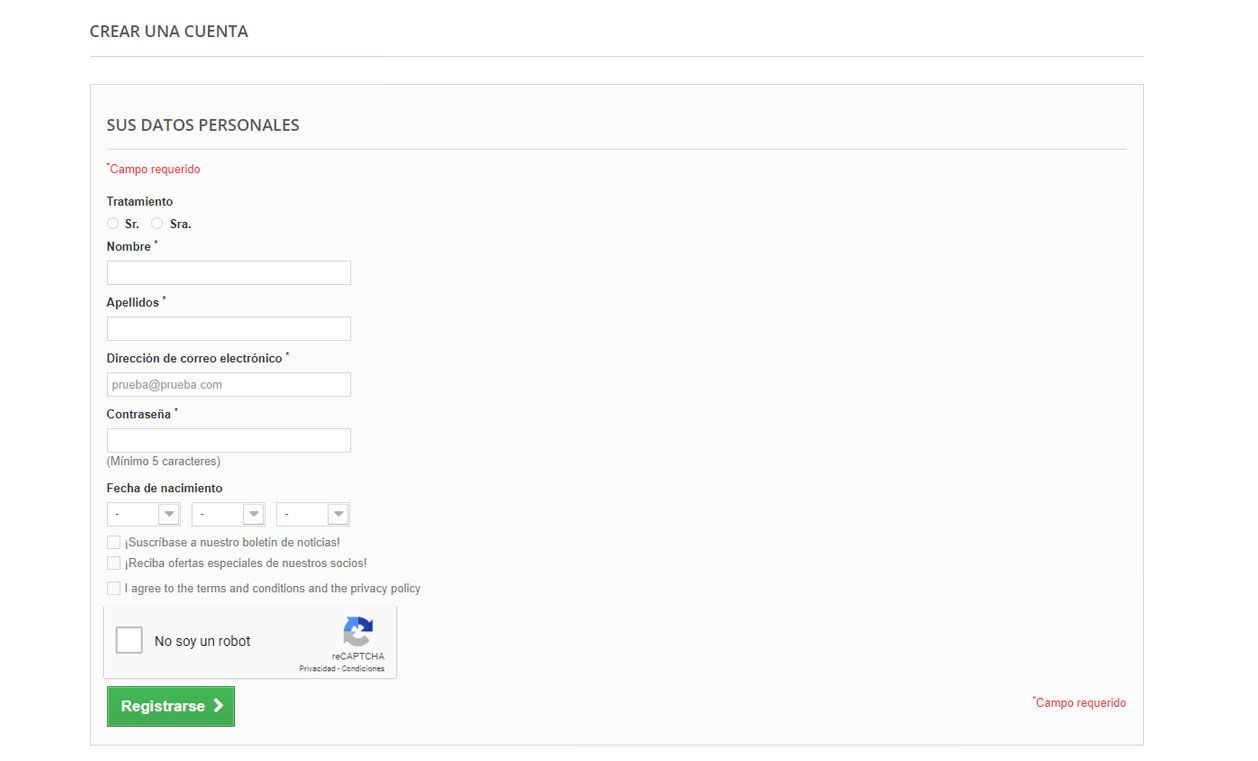Select the Sra. treatment option
Image resolution: width=1258 pixels, height=761 pixels.
coord(157,223)
